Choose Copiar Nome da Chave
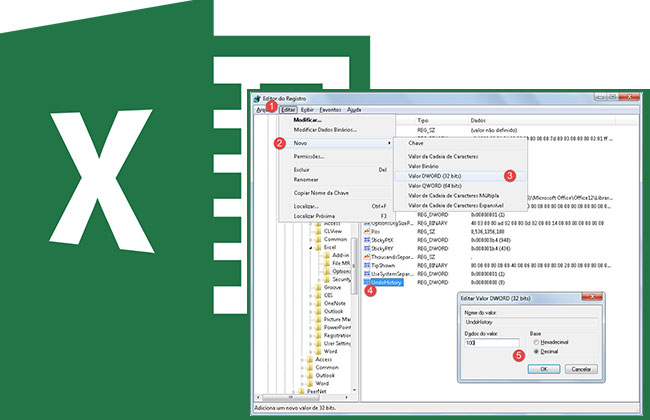Screen dimensions: 650x420 (337, 193)
